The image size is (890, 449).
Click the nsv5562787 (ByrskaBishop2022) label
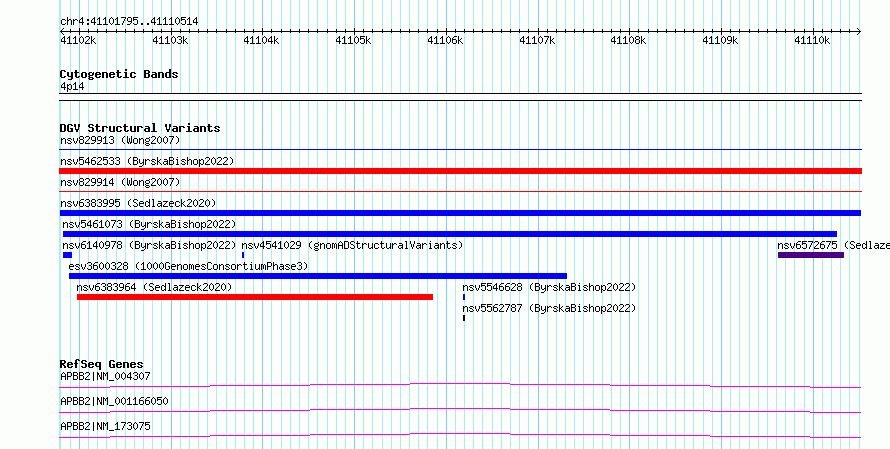549,308
